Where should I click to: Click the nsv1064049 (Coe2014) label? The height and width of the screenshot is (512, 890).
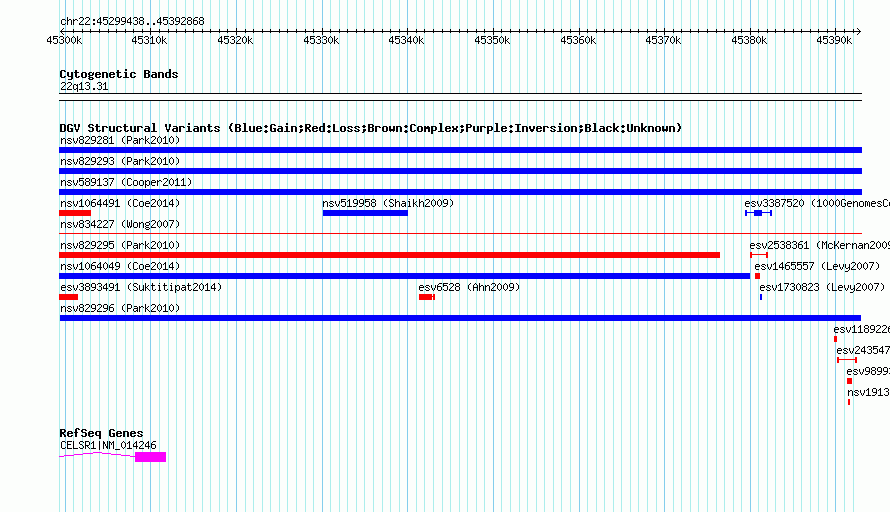120,266
